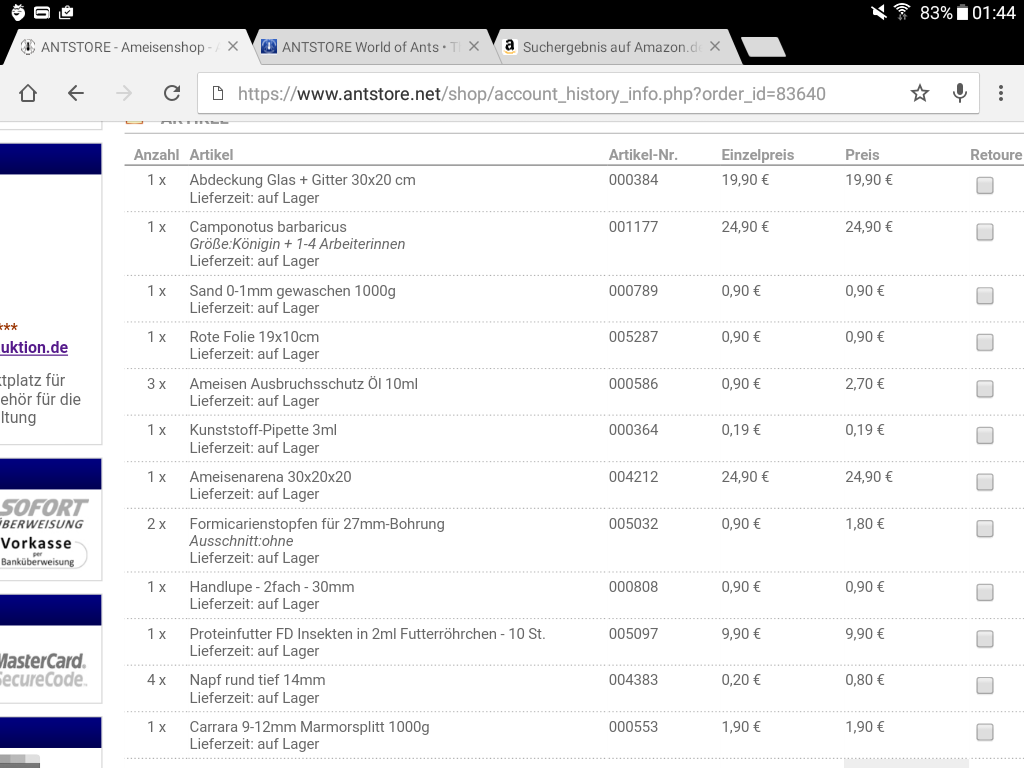
Task: Open the Chrome three-dot menu
Action: coord(1001,93)
